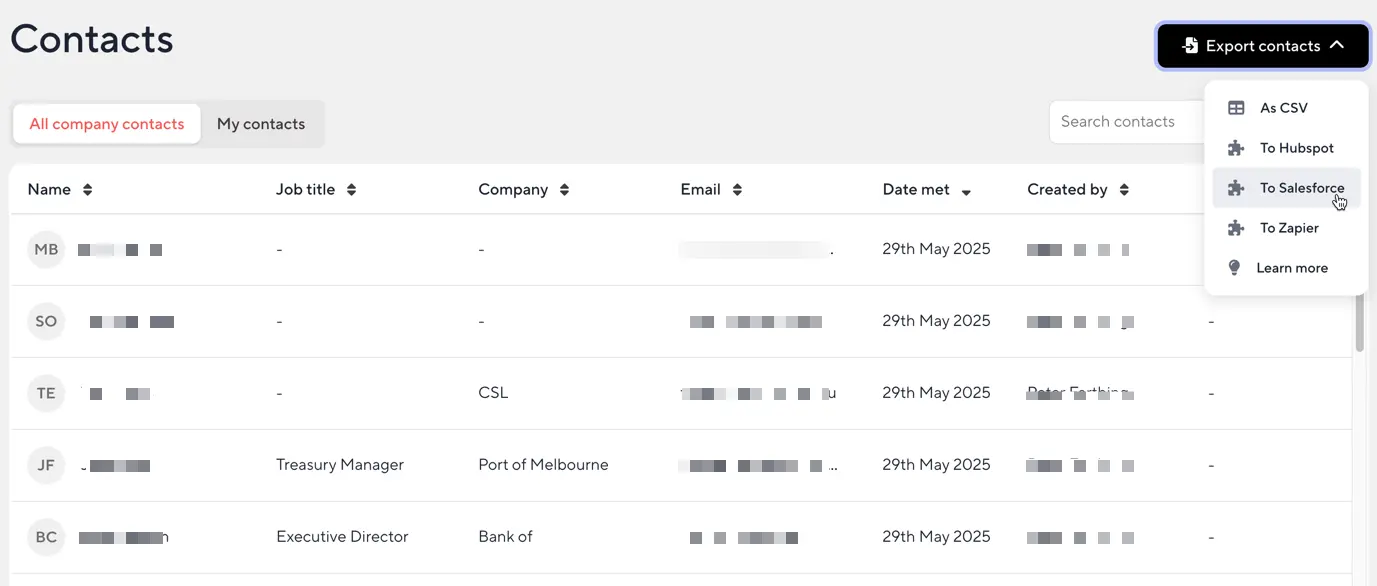Collapse the Export contacts chevron
Image resolution: width=1377 pixels, height=586 pixels.
[1337, 46]
